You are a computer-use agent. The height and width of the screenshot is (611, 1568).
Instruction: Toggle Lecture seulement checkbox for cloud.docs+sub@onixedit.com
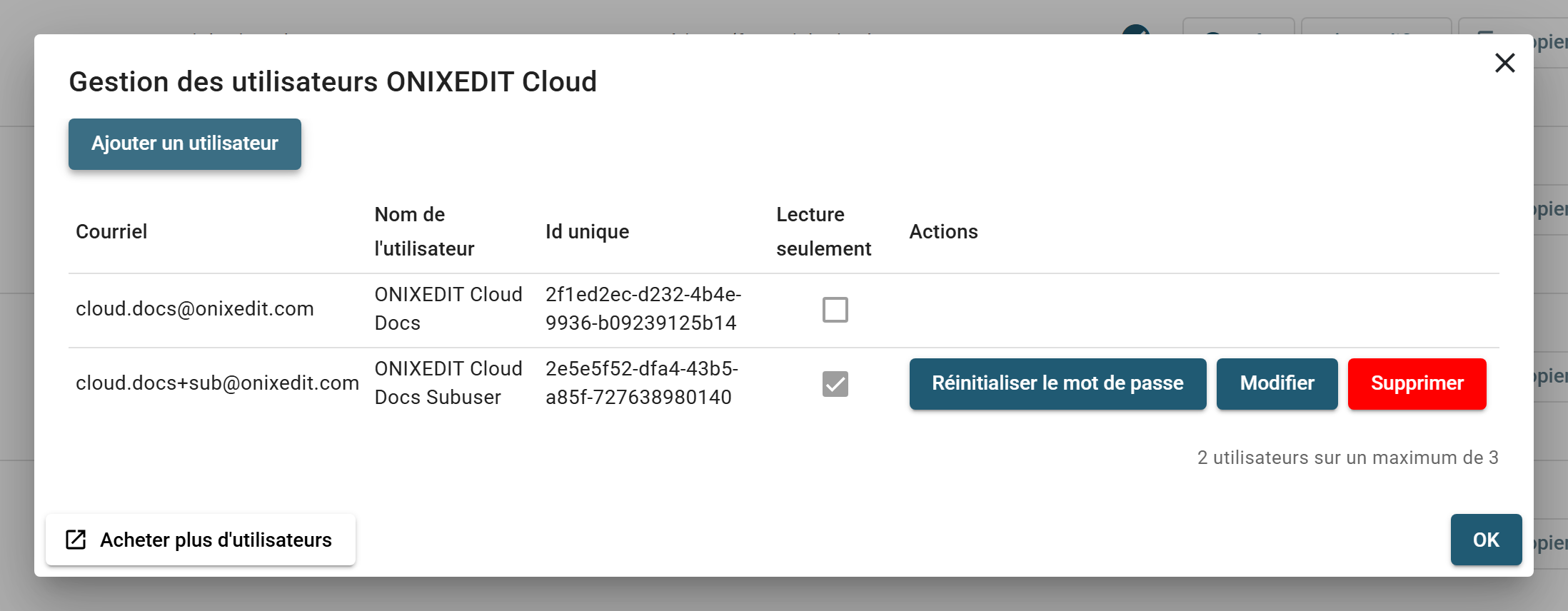(835, 384)
